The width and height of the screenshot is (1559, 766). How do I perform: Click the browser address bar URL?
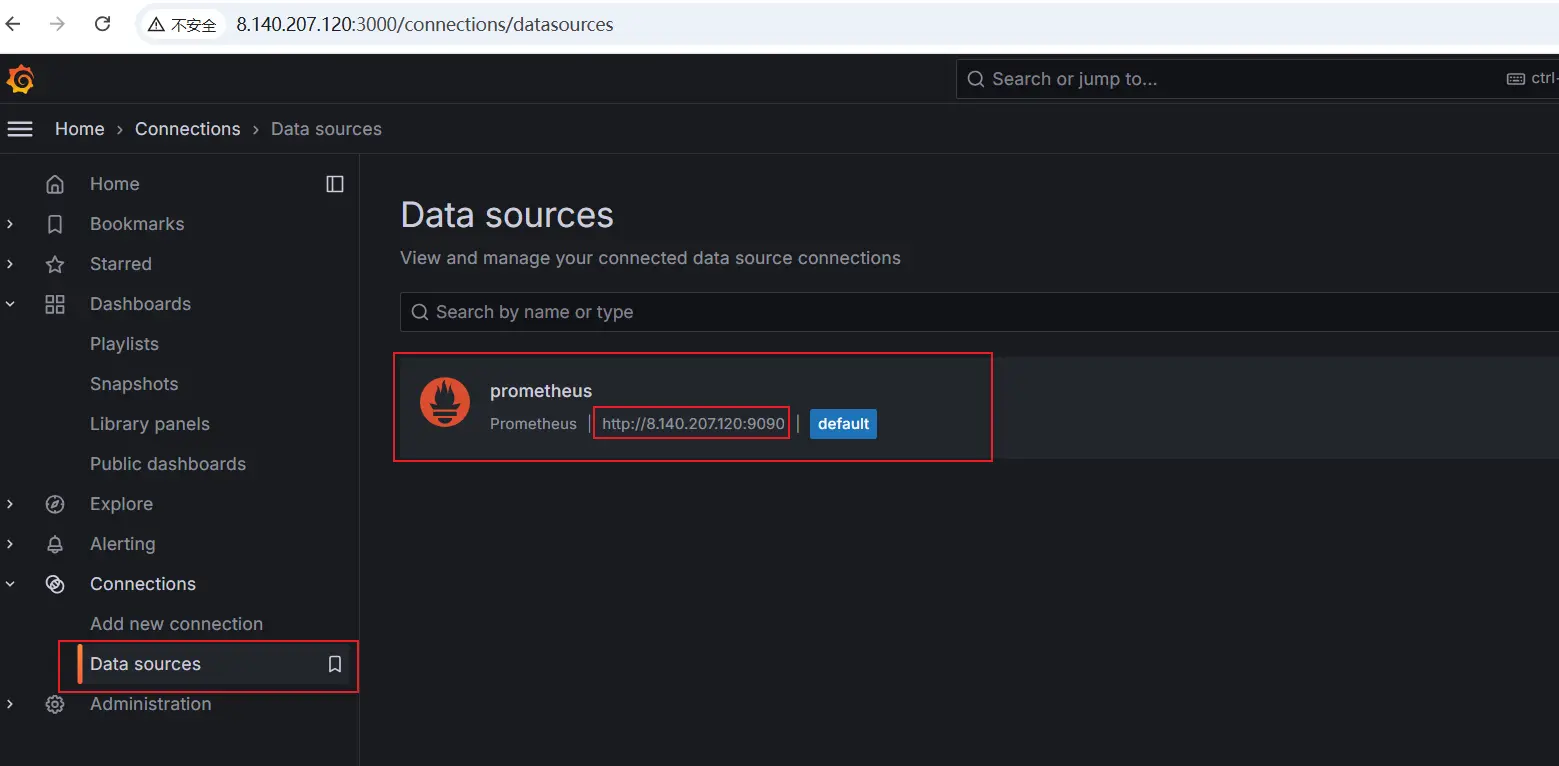[x=425, y=24]
